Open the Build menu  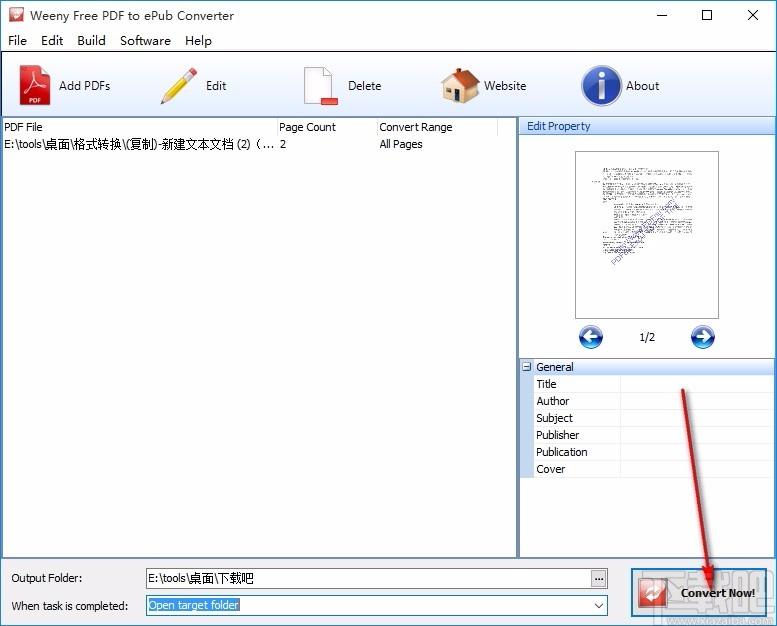[91, 40]
